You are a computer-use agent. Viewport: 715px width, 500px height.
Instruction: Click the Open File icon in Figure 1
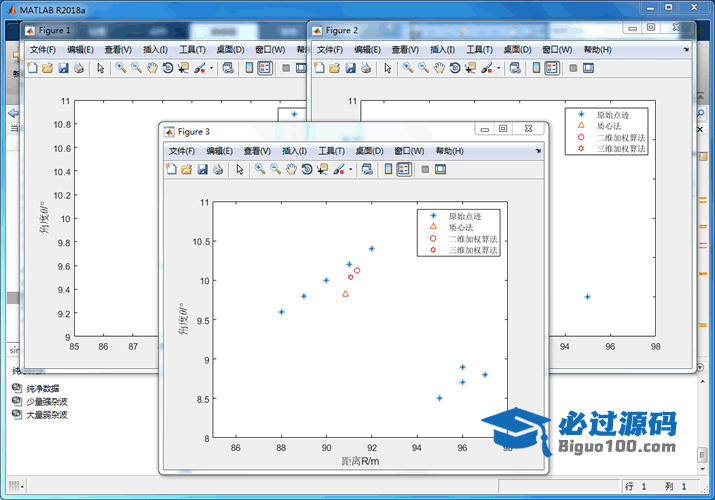click(47, 68)
